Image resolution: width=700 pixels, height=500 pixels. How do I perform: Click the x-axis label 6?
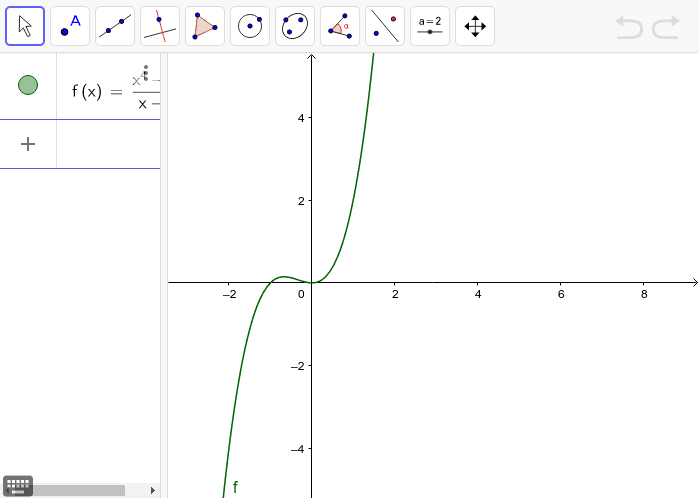pyautogui.click(x=561, y=294)
